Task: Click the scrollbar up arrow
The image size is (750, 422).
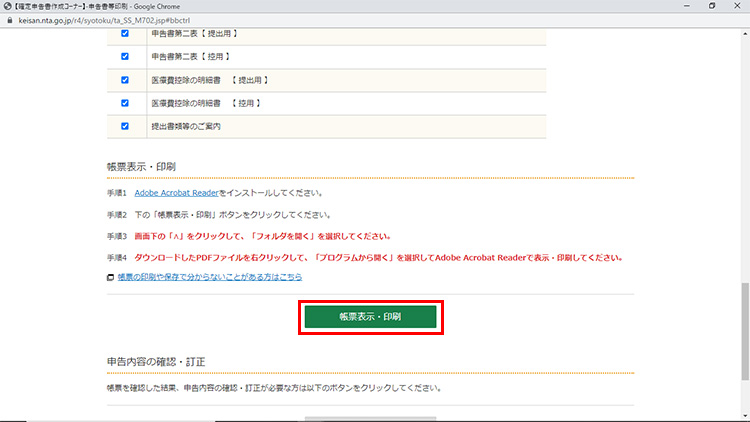Action: [x=744, y=32]
